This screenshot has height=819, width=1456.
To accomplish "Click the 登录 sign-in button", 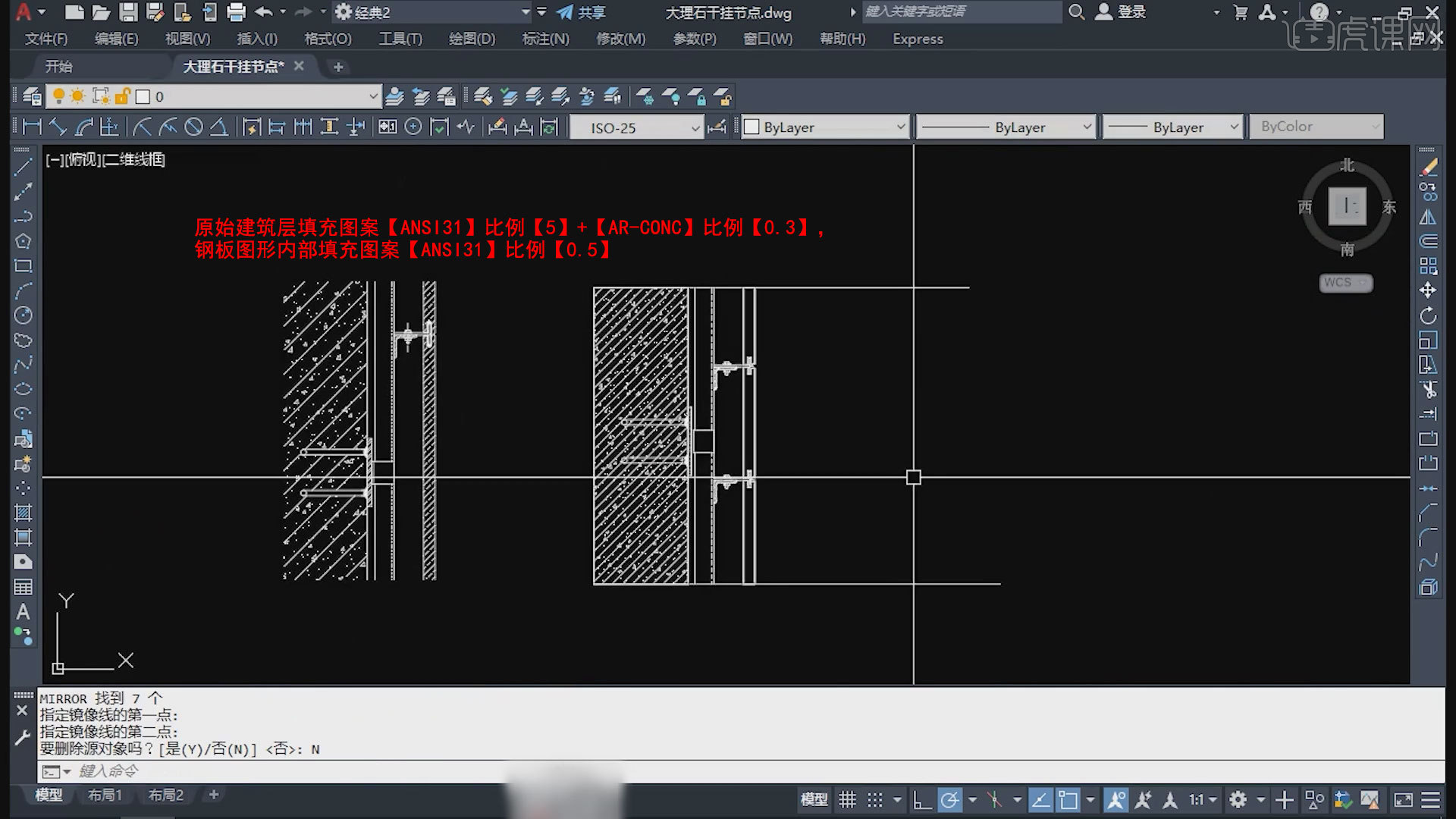I will coord(1131,12).
